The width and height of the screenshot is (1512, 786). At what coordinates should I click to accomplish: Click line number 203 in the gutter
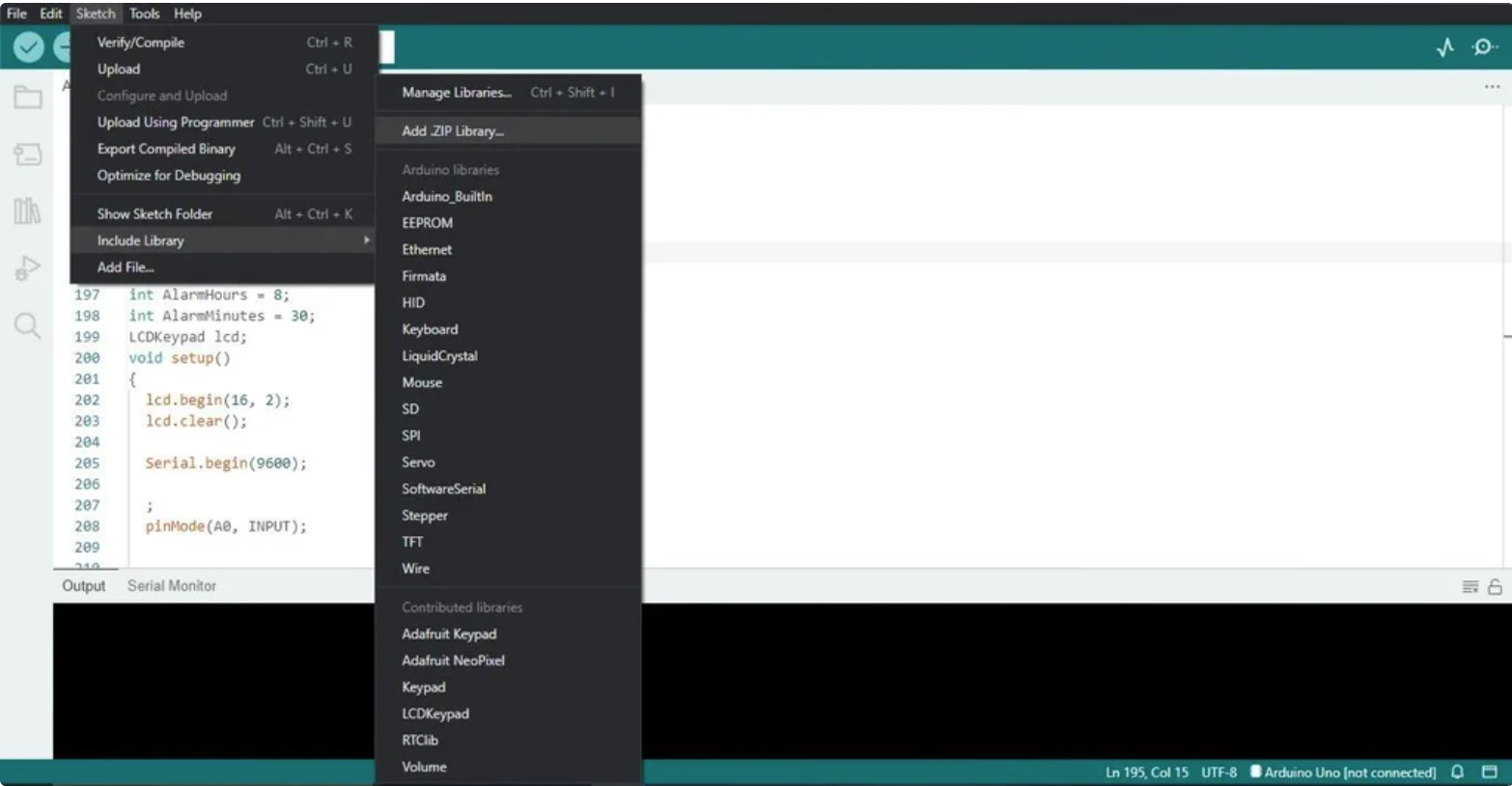tap(87, 421)
